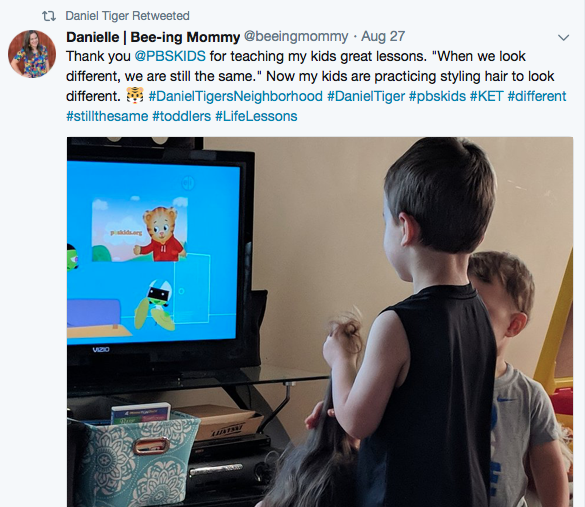Enlarge the attached photo of kids watching TV
Screen dimensions: 585x507
pos(320,322)
